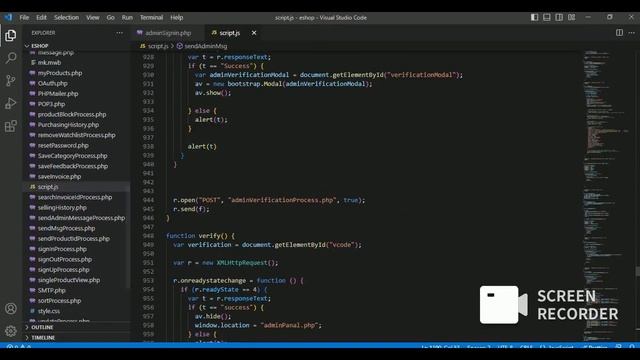Open the Search view in activity bar

pyautogui.click(x=11, y=58)
